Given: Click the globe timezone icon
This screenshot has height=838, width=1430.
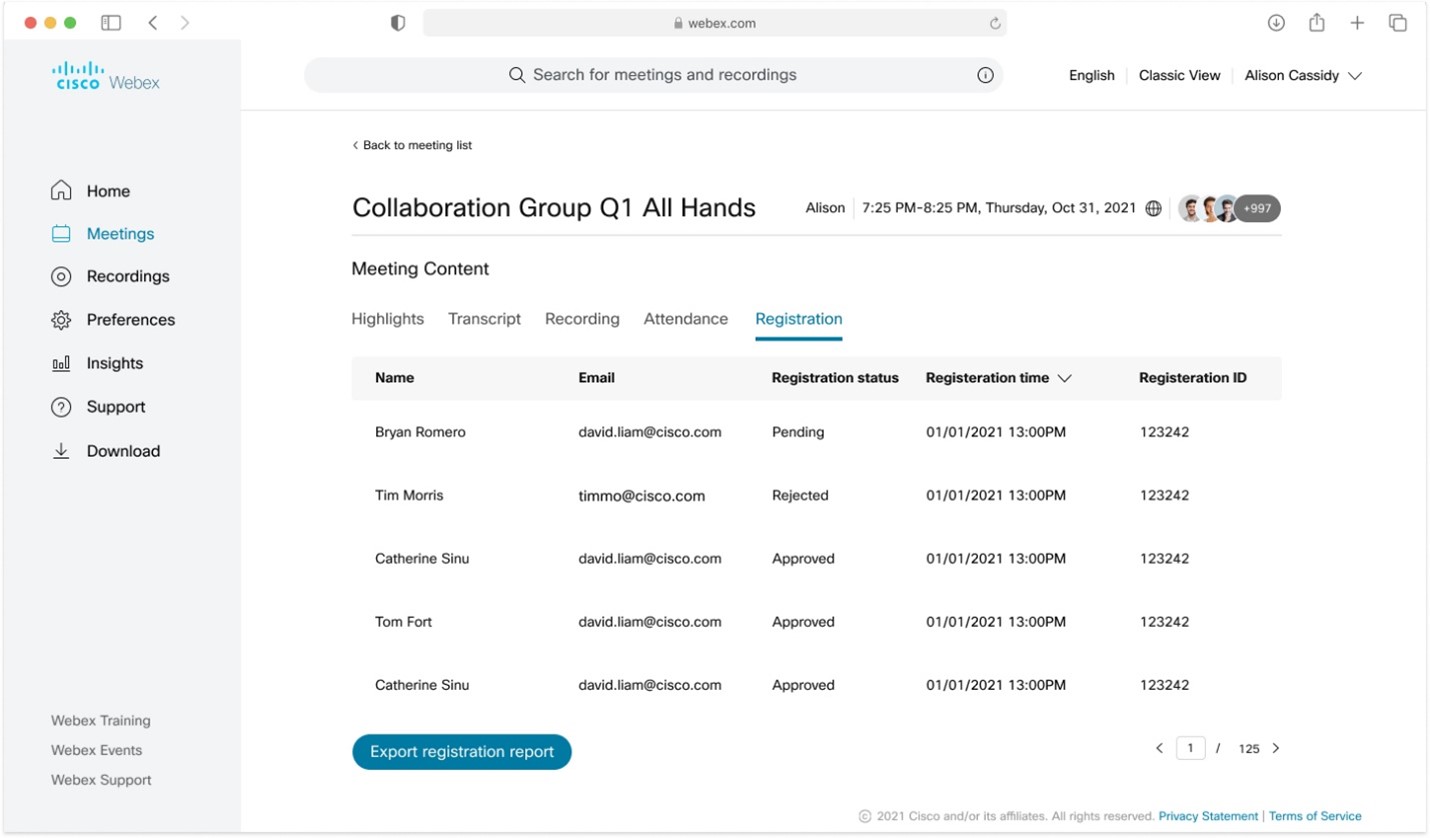Looking at the screenshot, I should [x=1153, y=208].
